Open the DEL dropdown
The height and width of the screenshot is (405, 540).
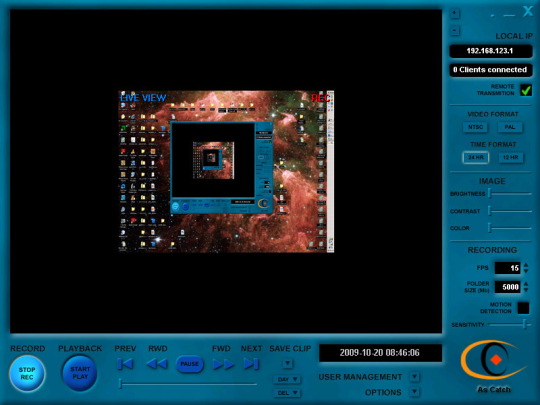(287, 393)
